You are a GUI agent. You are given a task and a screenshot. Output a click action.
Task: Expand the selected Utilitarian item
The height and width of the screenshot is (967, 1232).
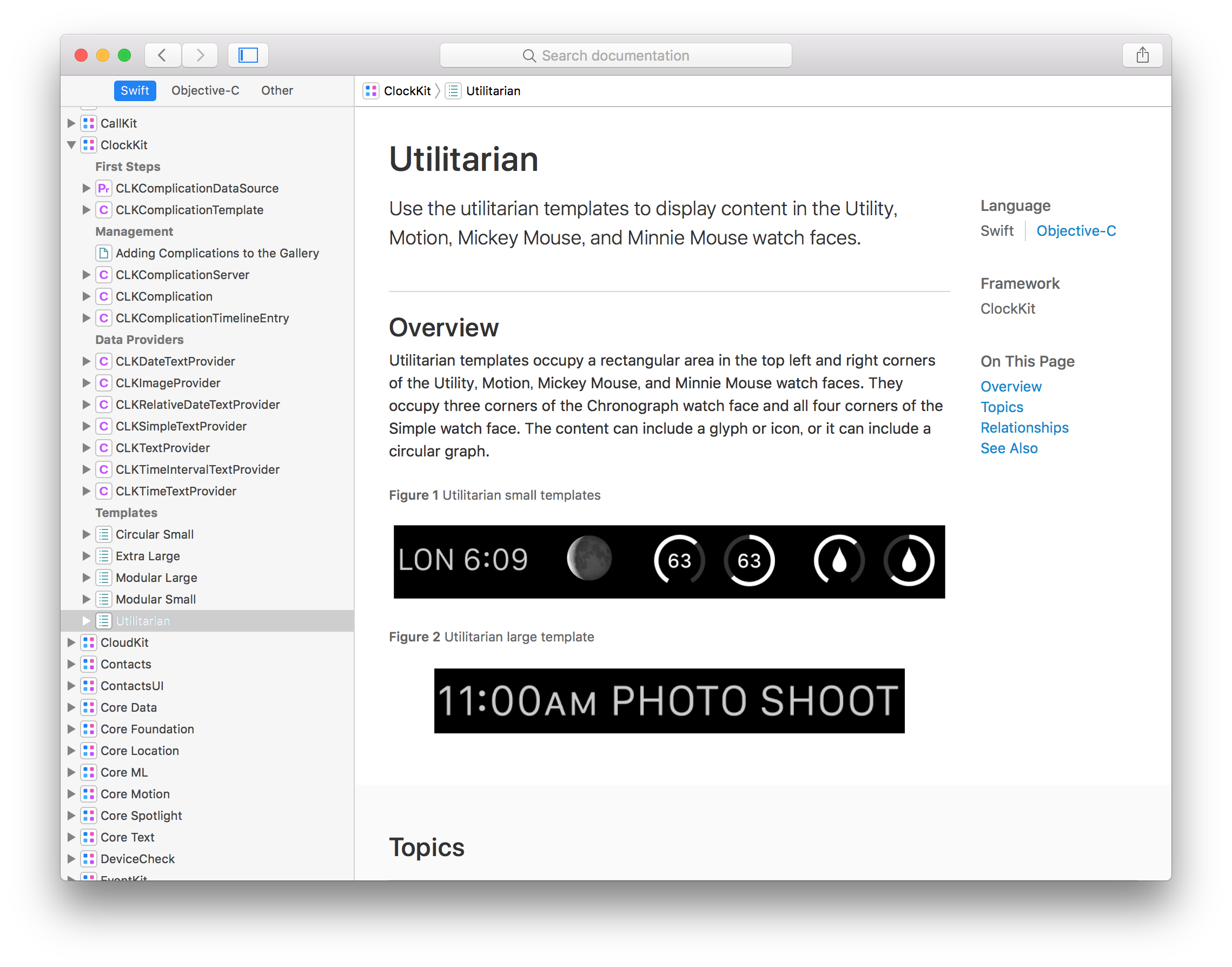click(x=86, y=621)
